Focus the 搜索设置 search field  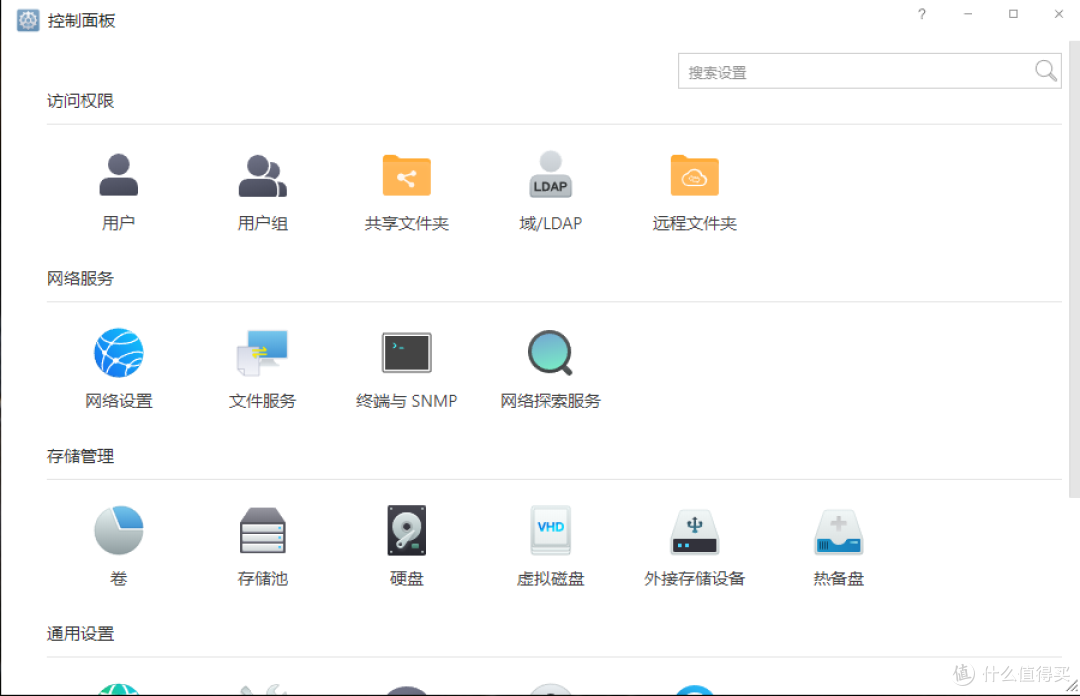[x=869, y=71]
